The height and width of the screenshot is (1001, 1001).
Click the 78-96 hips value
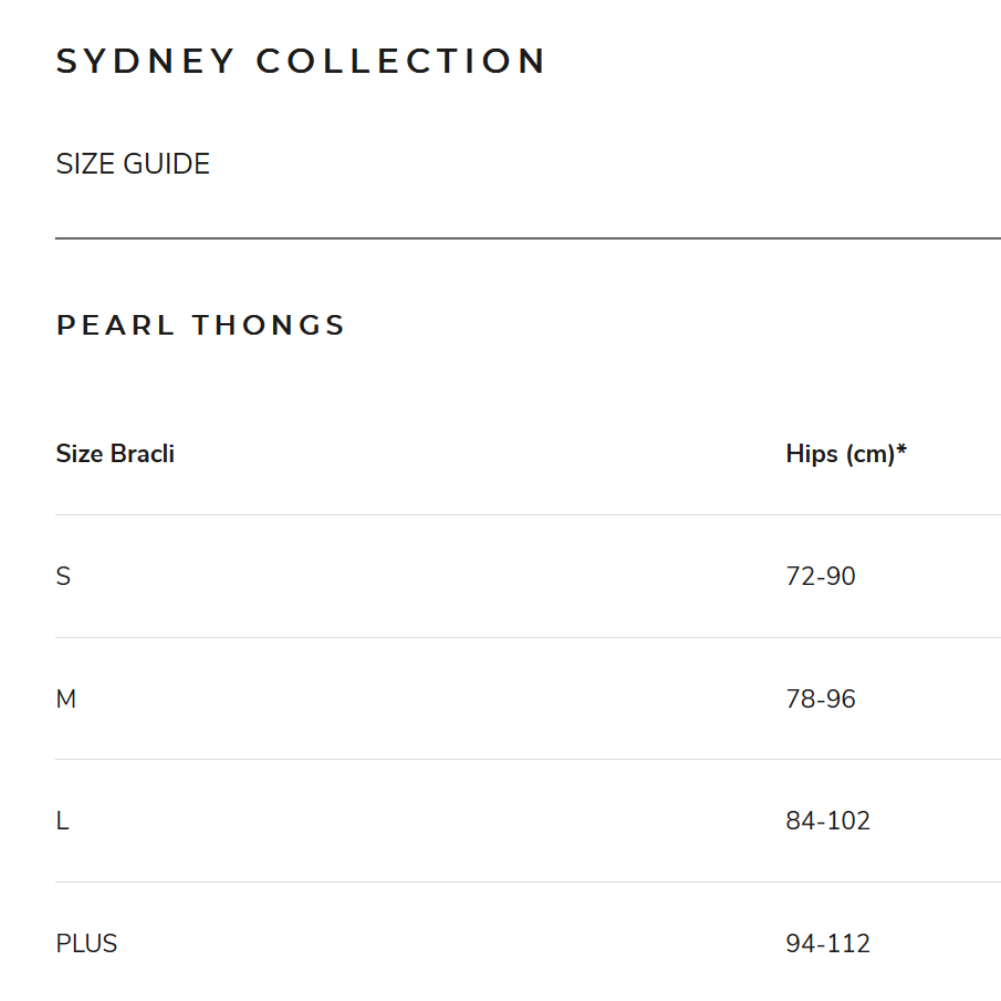(x=820, y=699)
